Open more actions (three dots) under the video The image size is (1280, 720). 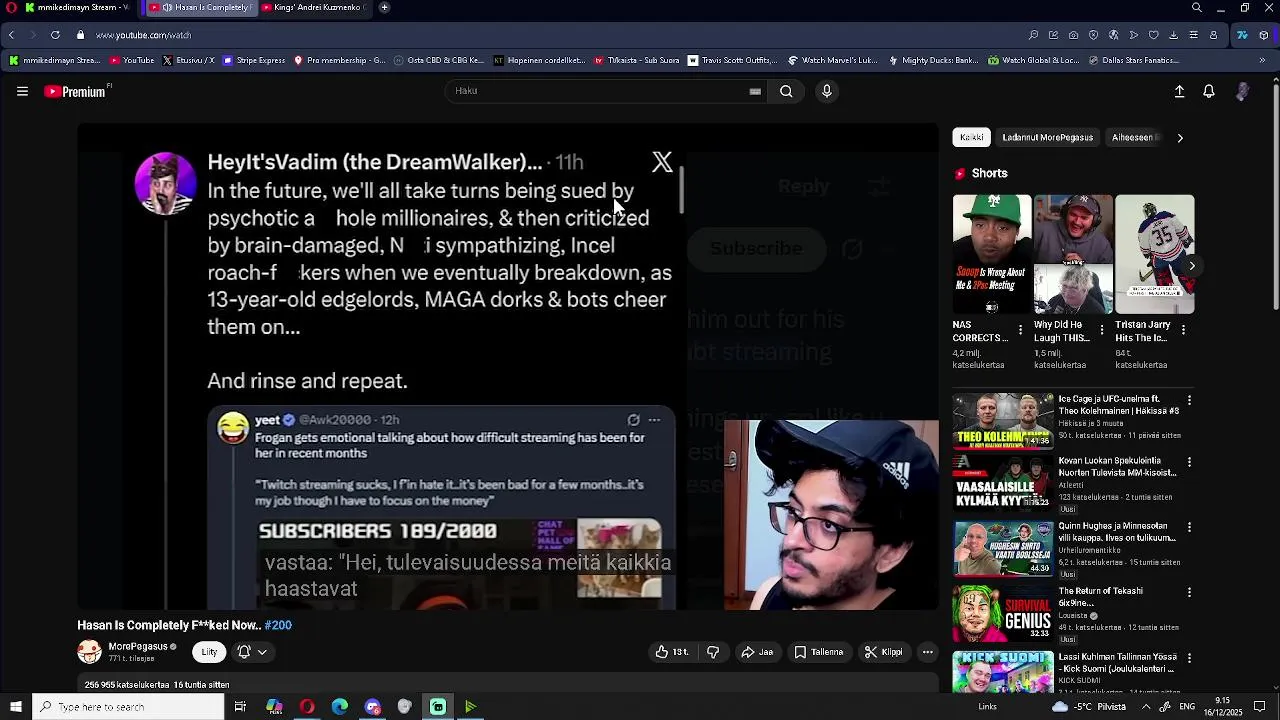pyautogui.click(x=927, y=652)
